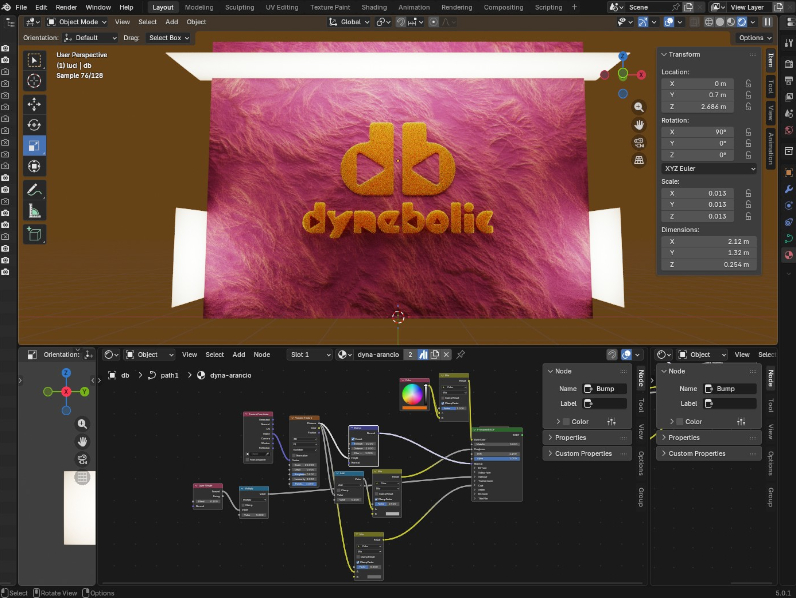Toggle the Color checkbox in Node panel
796x598 pixels.
point(566,421)
